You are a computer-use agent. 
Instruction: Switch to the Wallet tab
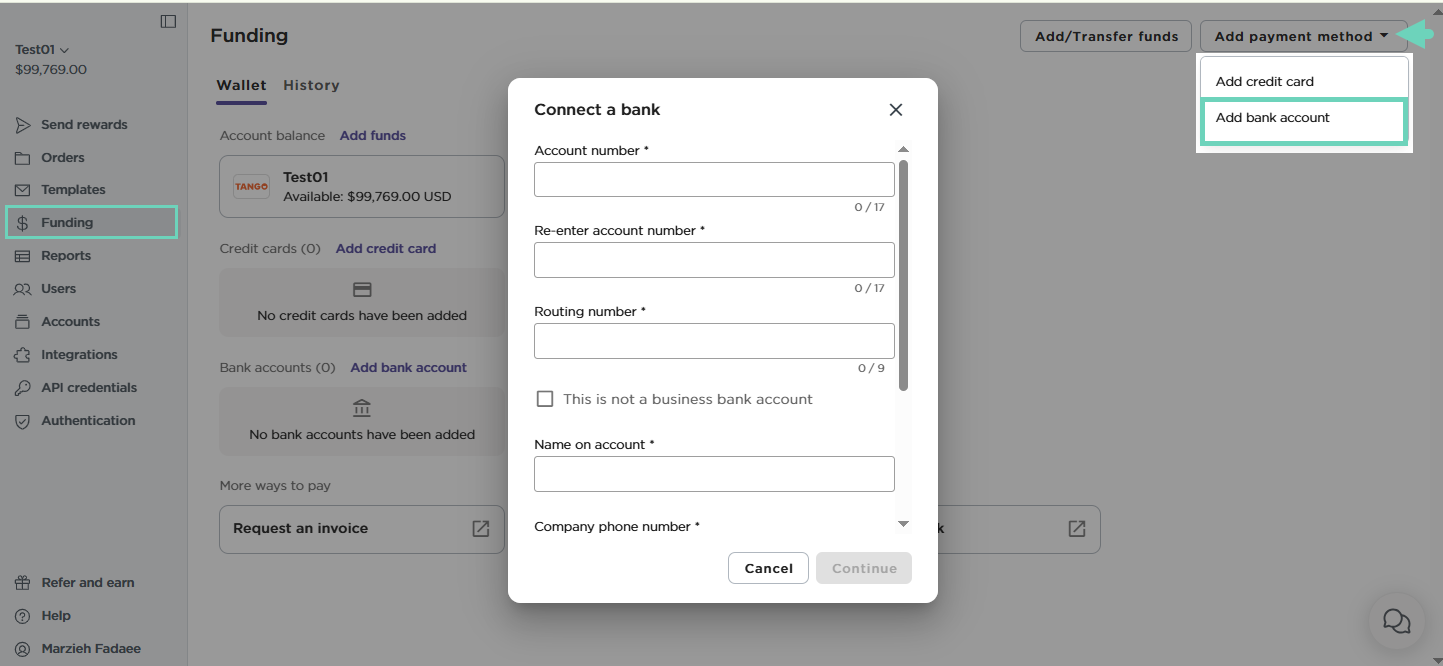241,85
